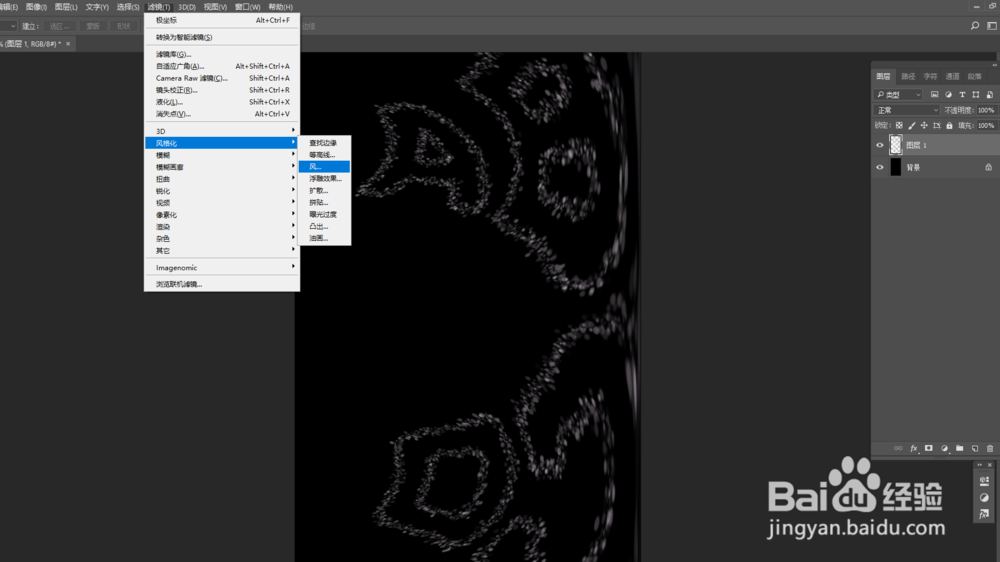1000x562 pixels.
Task: Filter layers by shape layer icon
Action: pos(976,94)
